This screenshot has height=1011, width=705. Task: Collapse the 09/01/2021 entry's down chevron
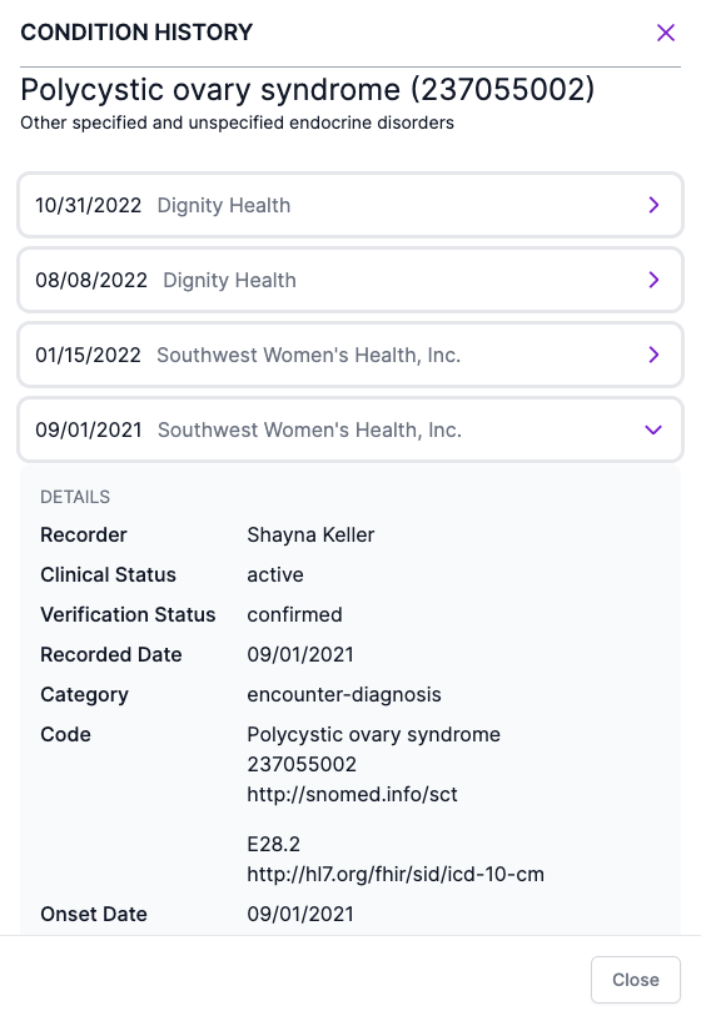(x=654, y=430)
